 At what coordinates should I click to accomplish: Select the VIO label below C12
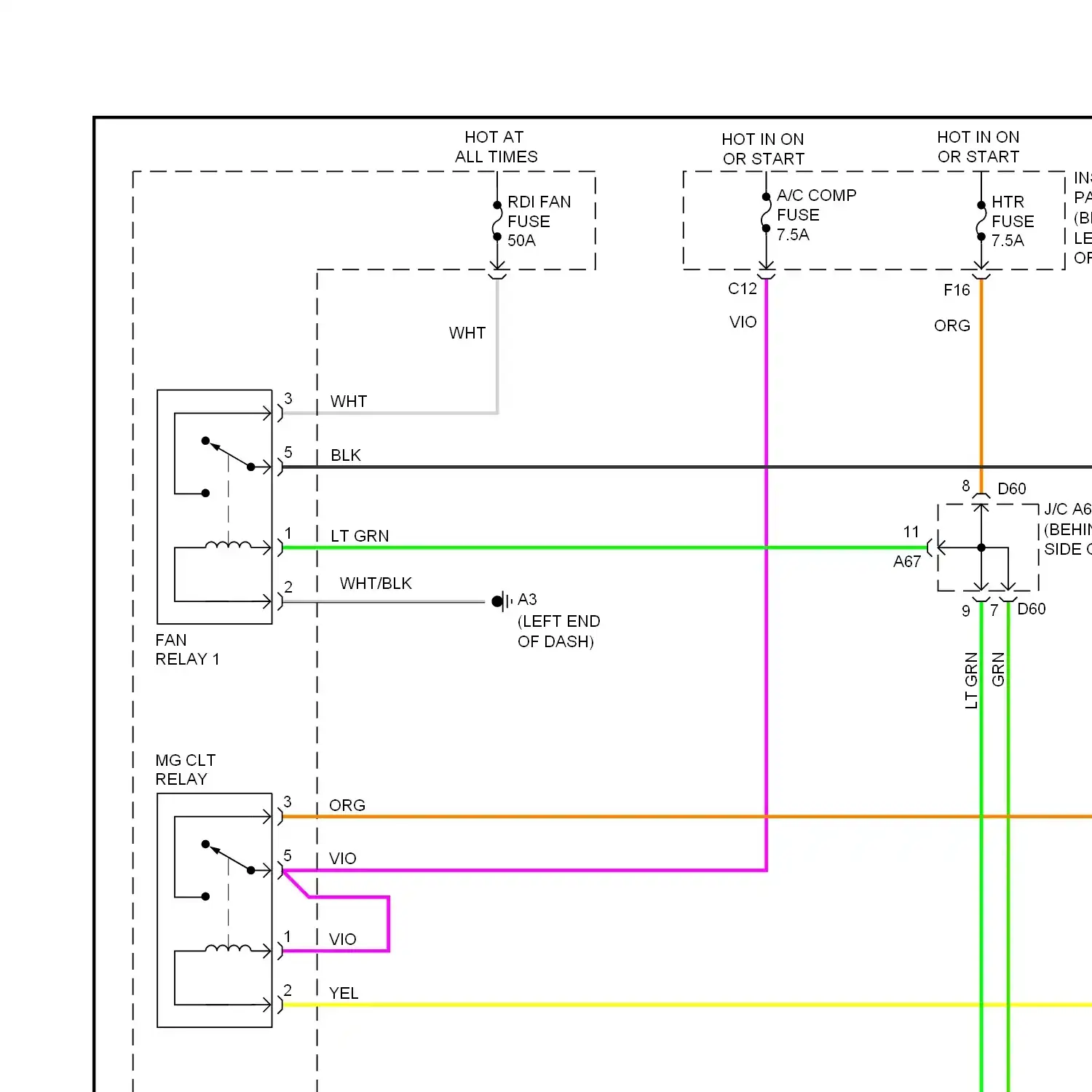click(743, 322)
